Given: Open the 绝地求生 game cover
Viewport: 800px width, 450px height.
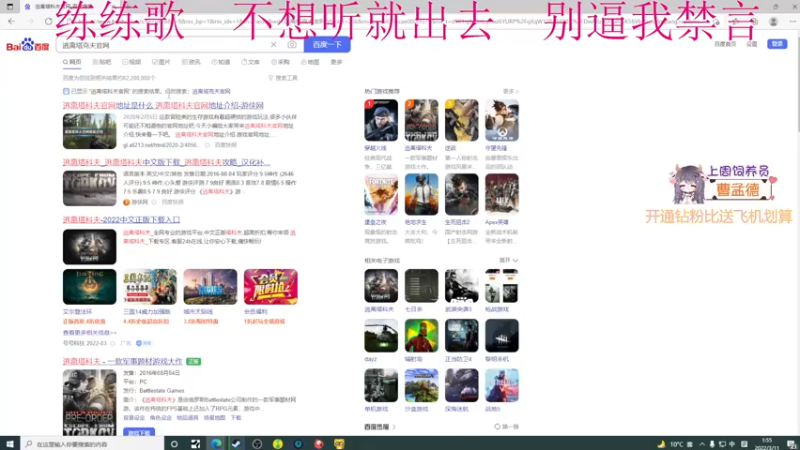Looking at the screenshot, I should tap(421, 194).
